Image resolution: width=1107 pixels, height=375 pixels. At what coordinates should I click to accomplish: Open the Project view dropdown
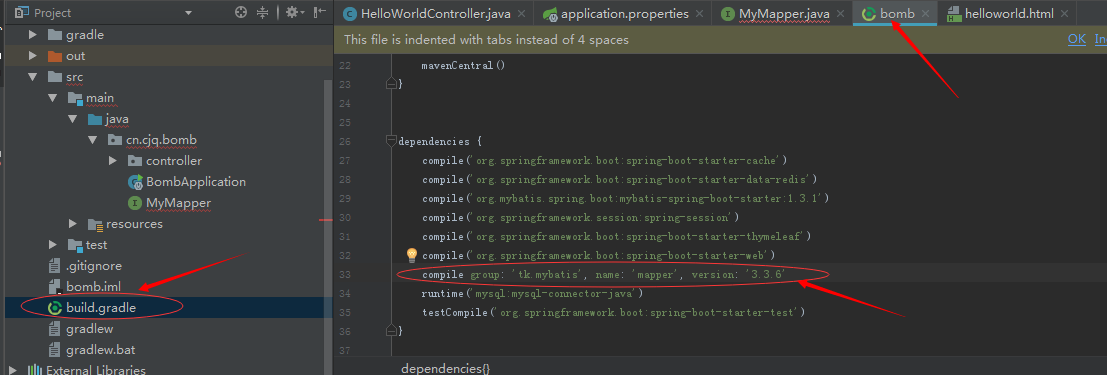(x=188, y=13)
